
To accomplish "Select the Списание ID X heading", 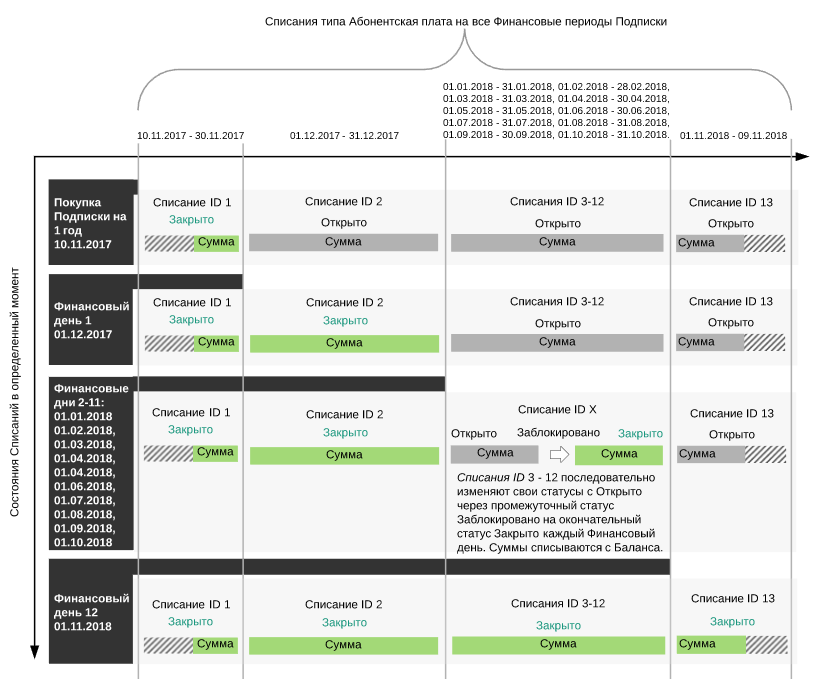I will coord(557,410).
